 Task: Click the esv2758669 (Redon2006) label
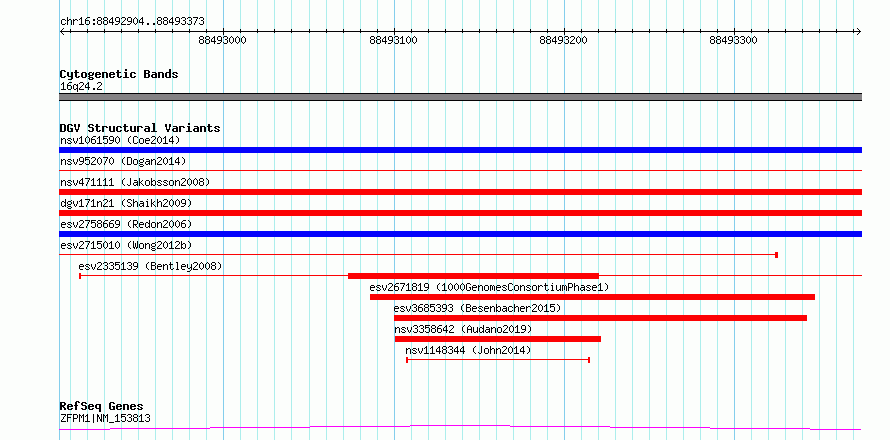click(x=126, y=224)
